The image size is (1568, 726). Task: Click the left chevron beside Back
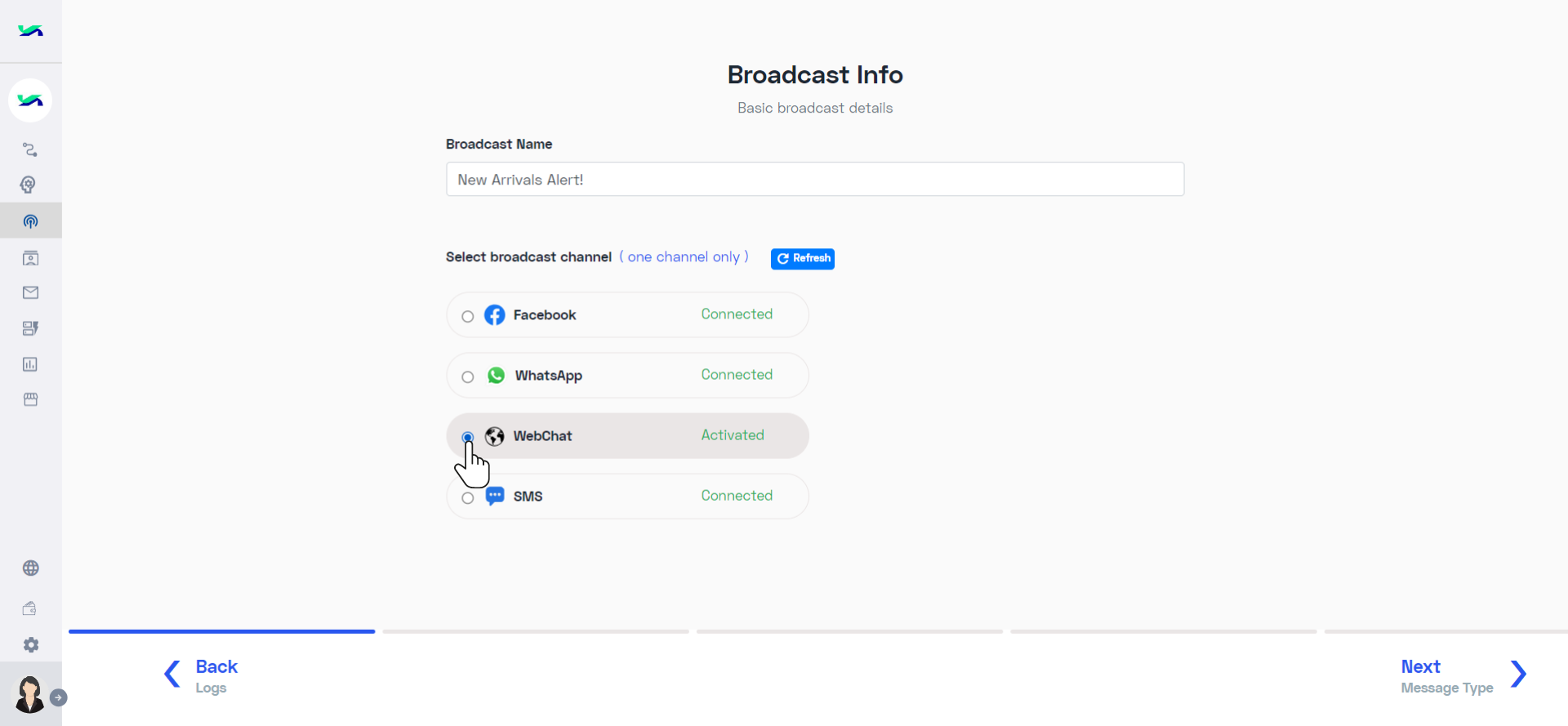click(x=172, y=675)
